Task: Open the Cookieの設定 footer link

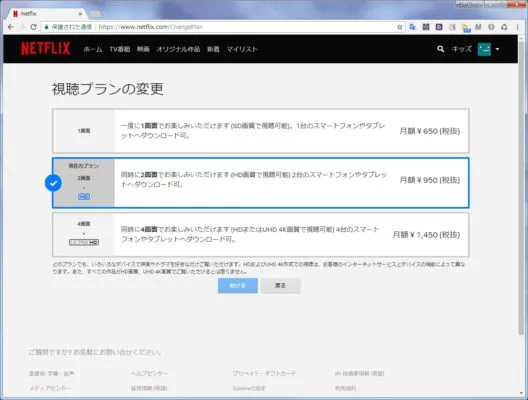Action: 249,388
